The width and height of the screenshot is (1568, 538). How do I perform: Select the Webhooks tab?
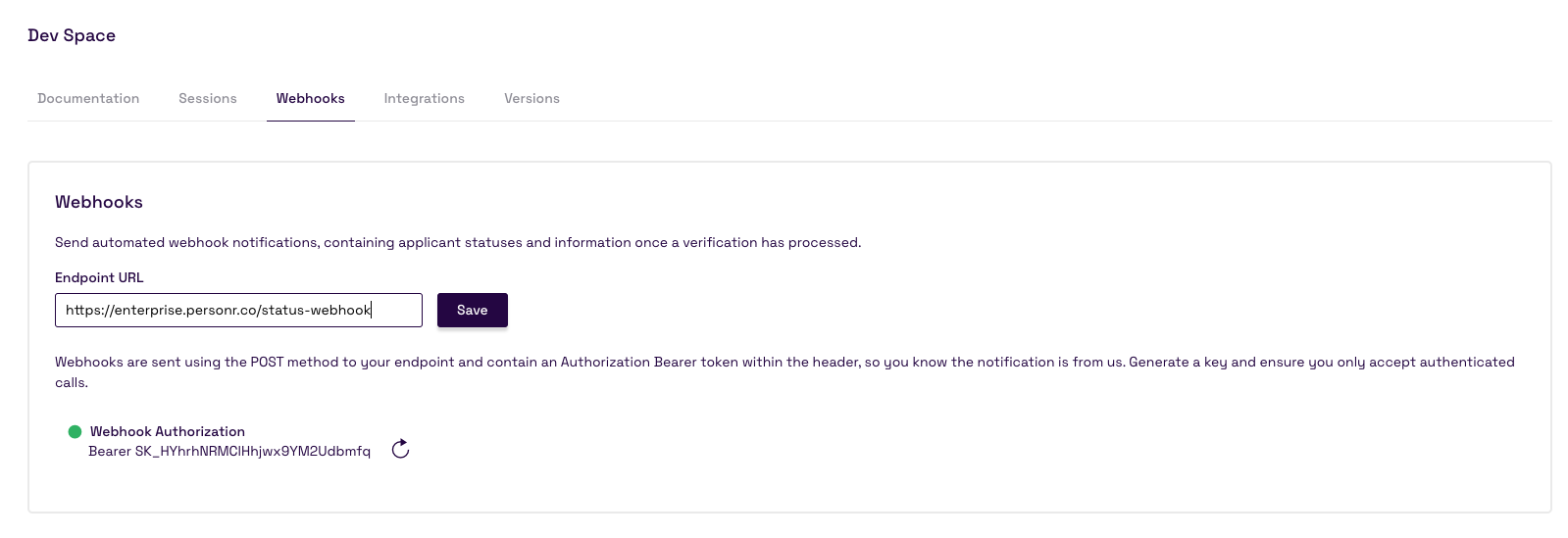click(310, 98)
